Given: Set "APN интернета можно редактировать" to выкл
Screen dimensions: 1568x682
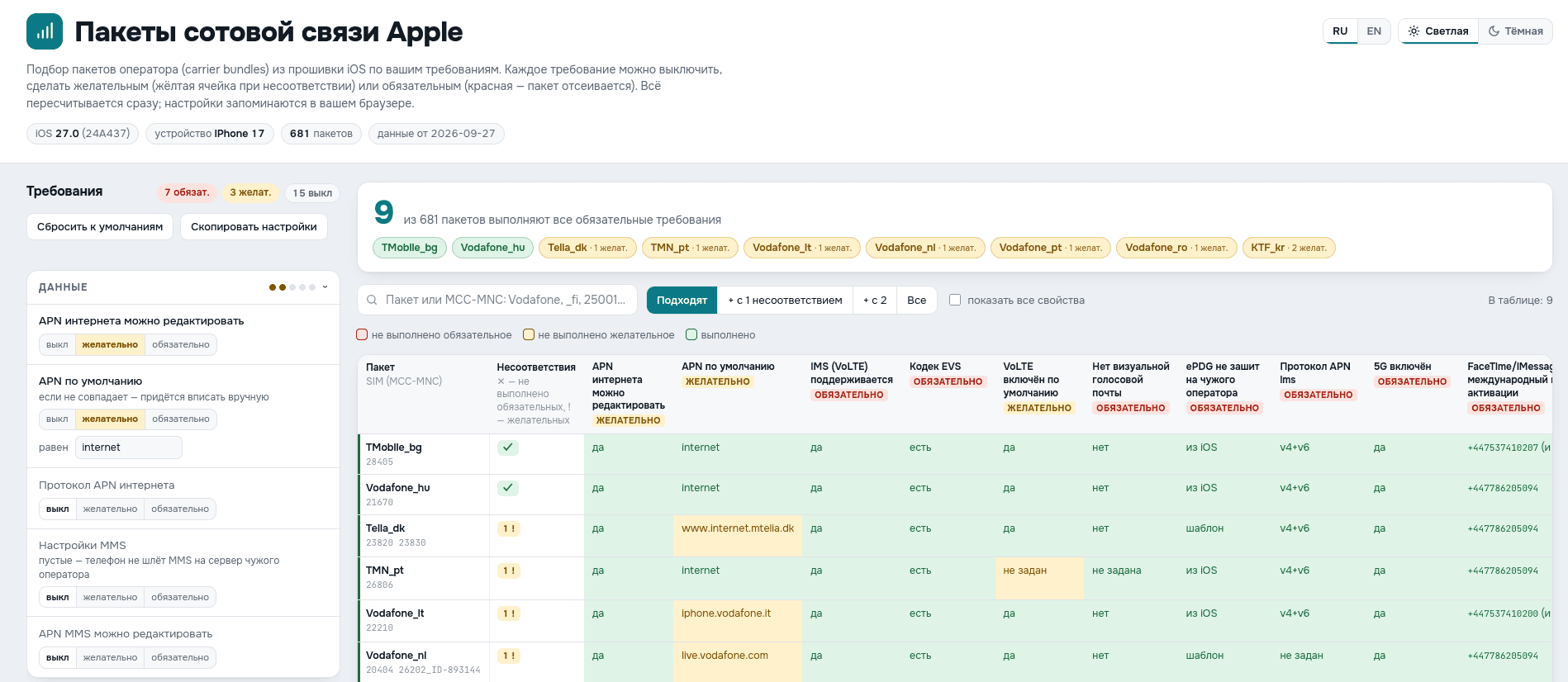Looking at the screenshot, I should pos(57,345).
